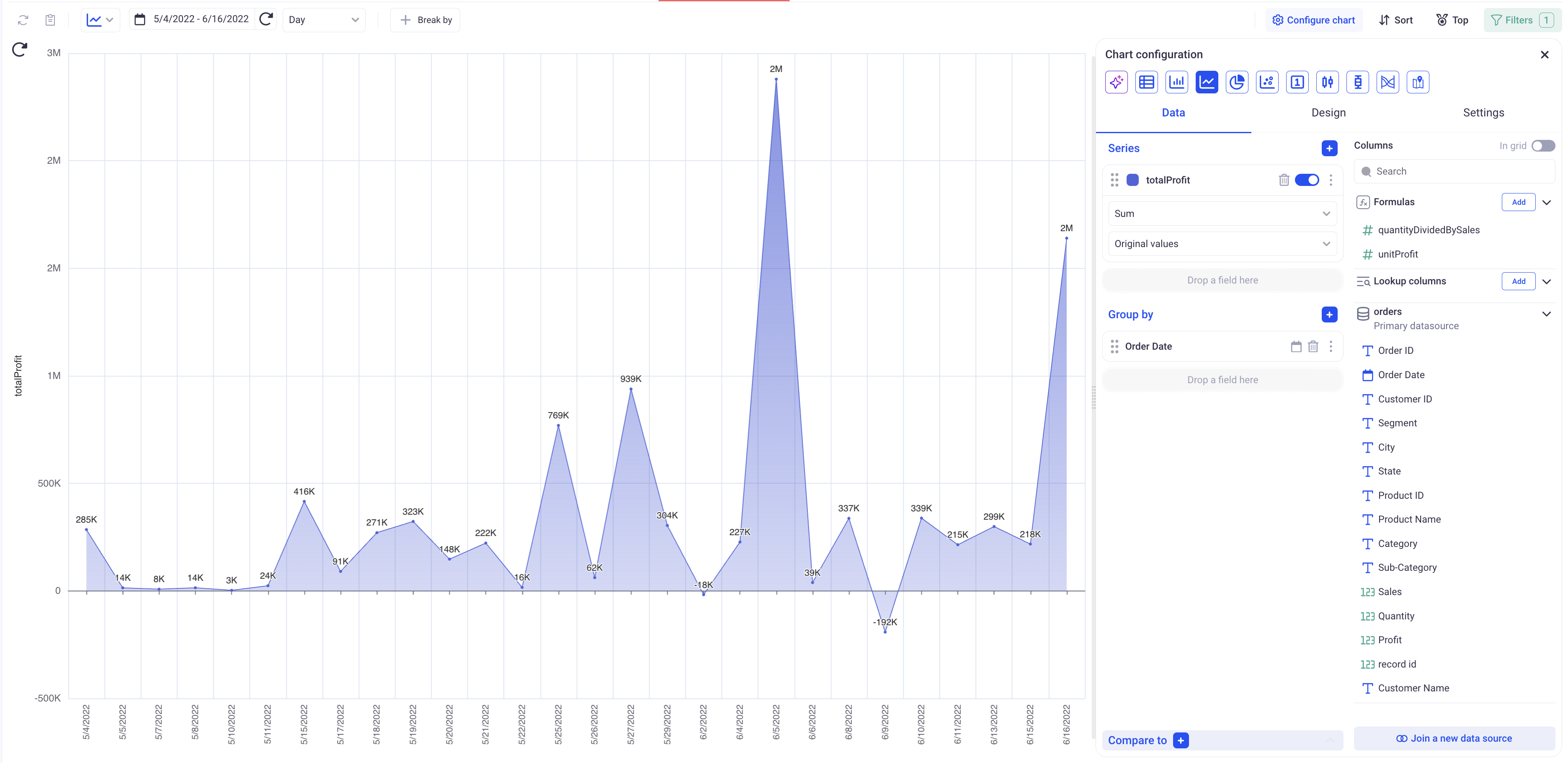Delete the totalProfit series with trash icon

click(x=1284, y=180)
